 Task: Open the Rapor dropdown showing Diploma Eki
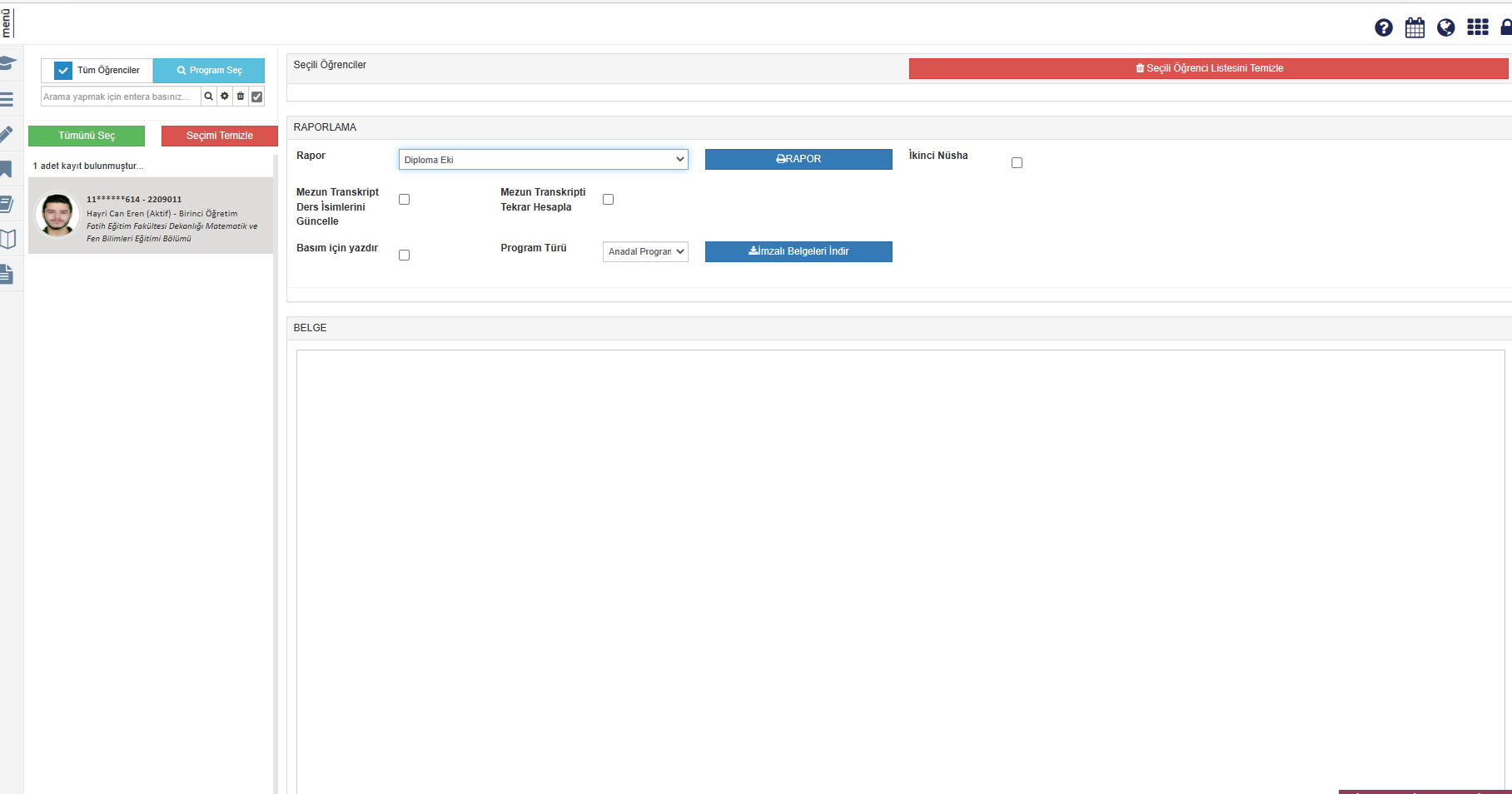pos(543,160)
